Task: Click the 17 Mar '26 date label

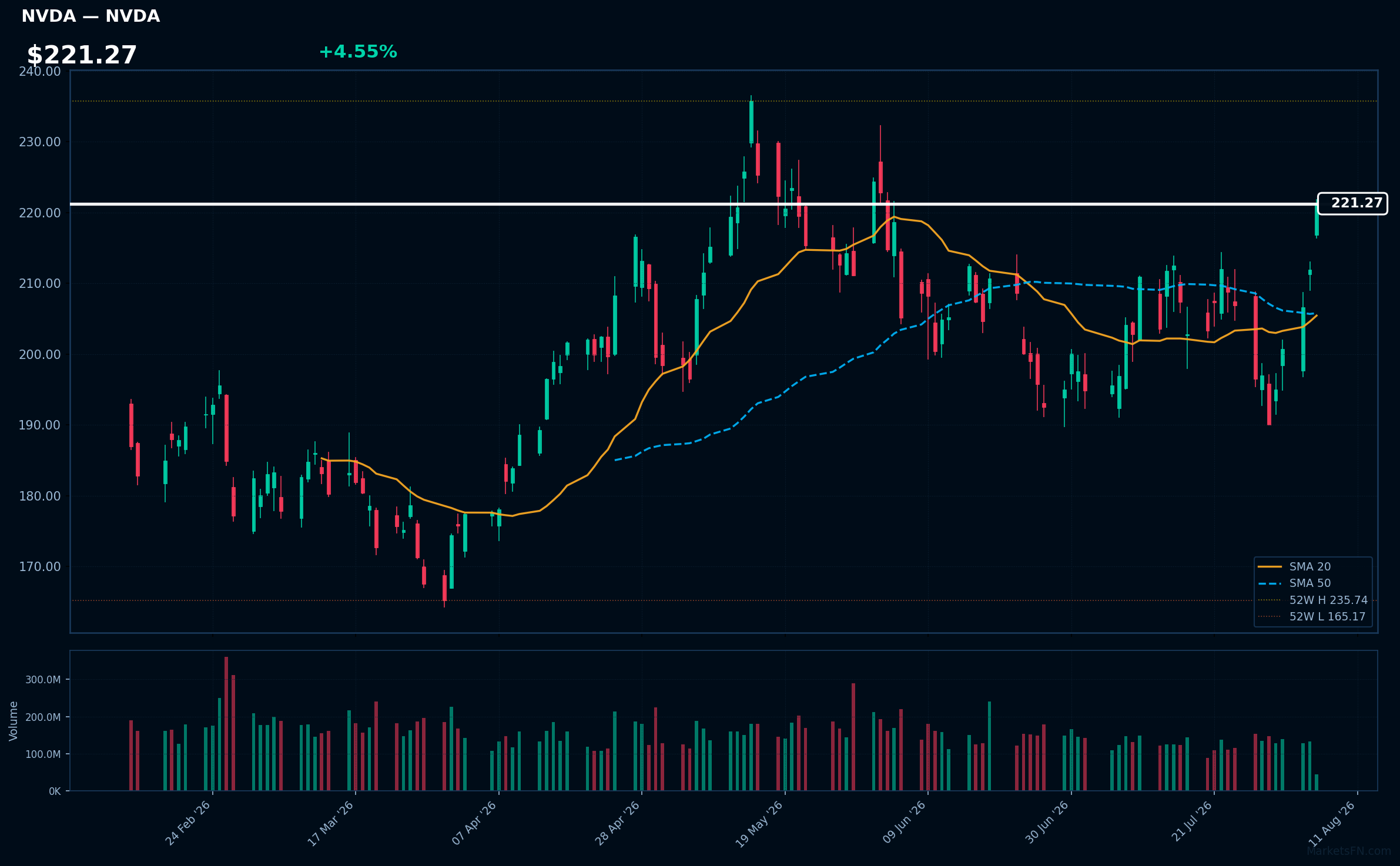Action: 330,824
